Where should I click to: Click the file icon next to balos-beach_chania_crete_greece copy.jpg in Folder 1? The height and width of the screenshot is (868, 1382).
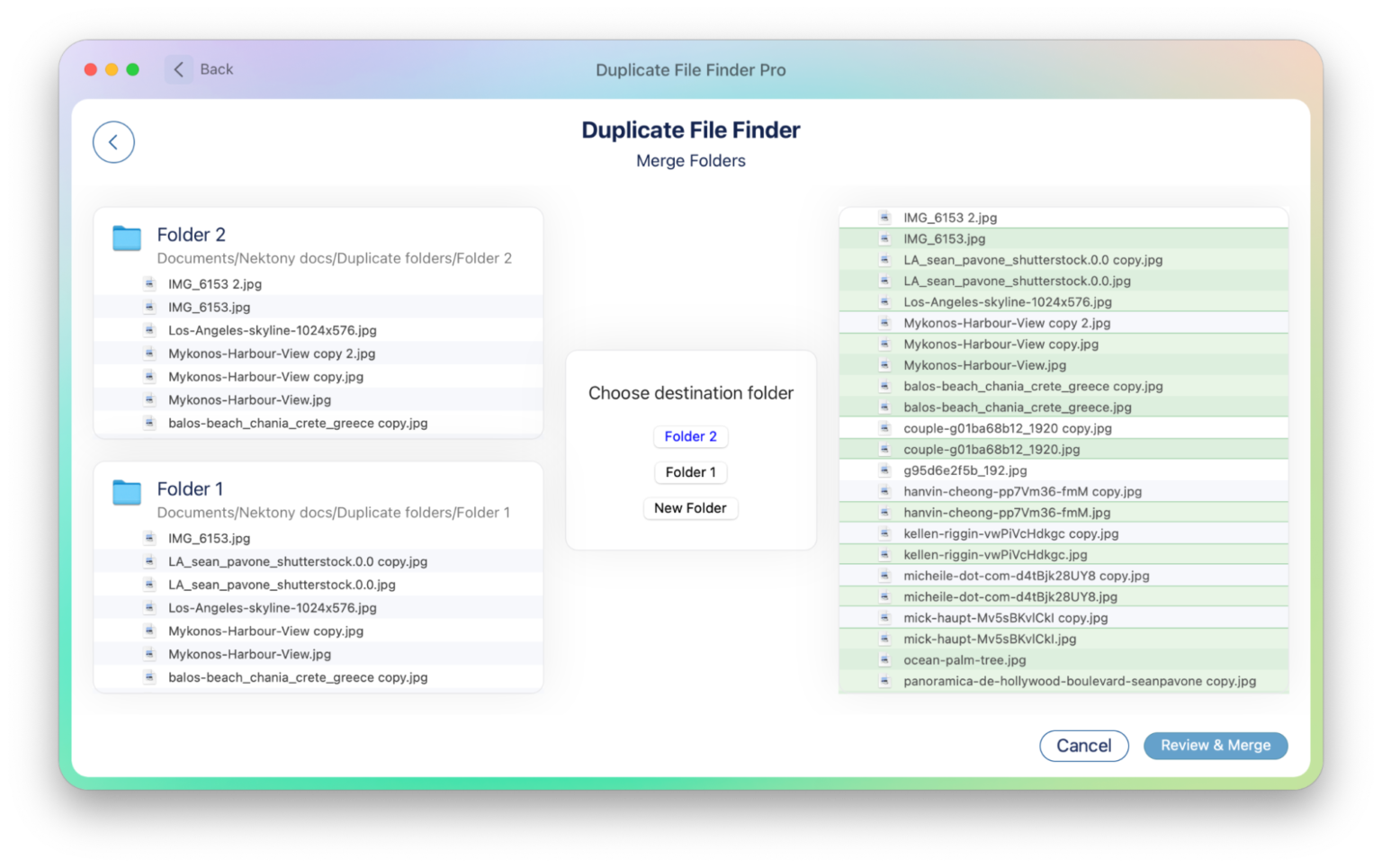tap(148, 677)
